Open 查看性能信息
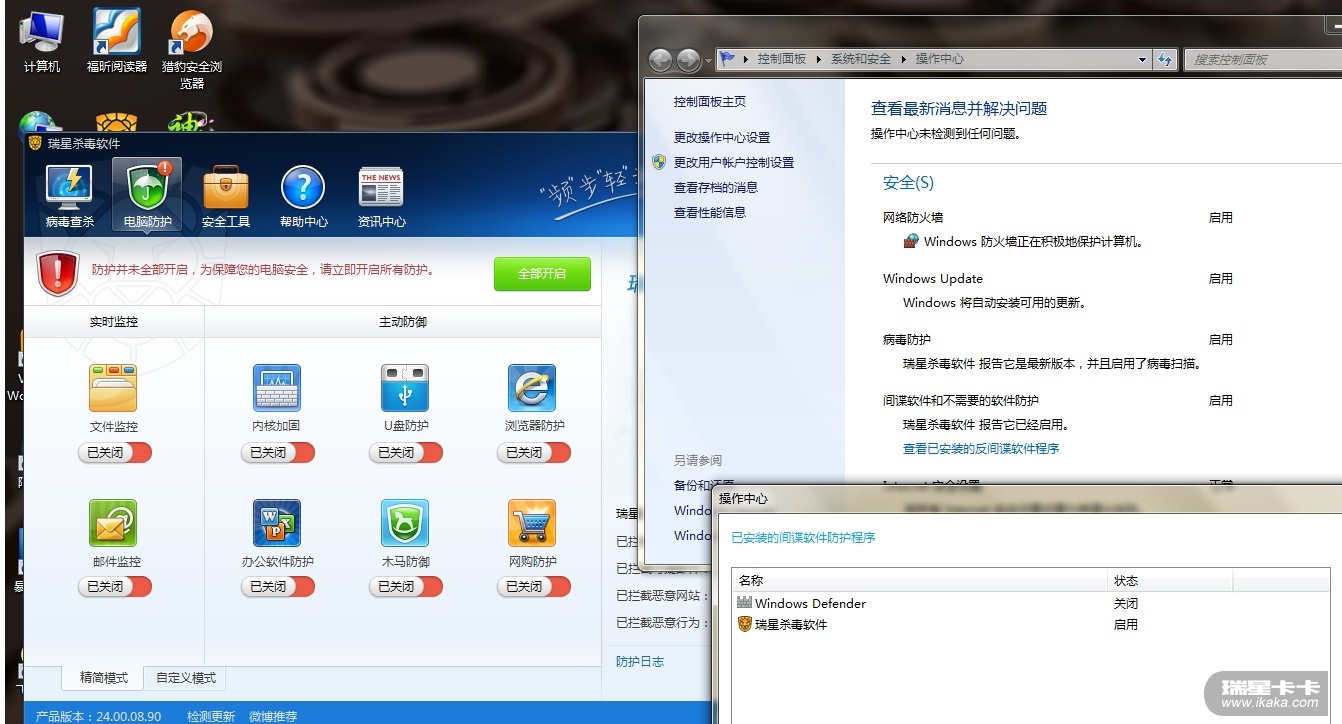1342x724 pixels. coord(710,213)
